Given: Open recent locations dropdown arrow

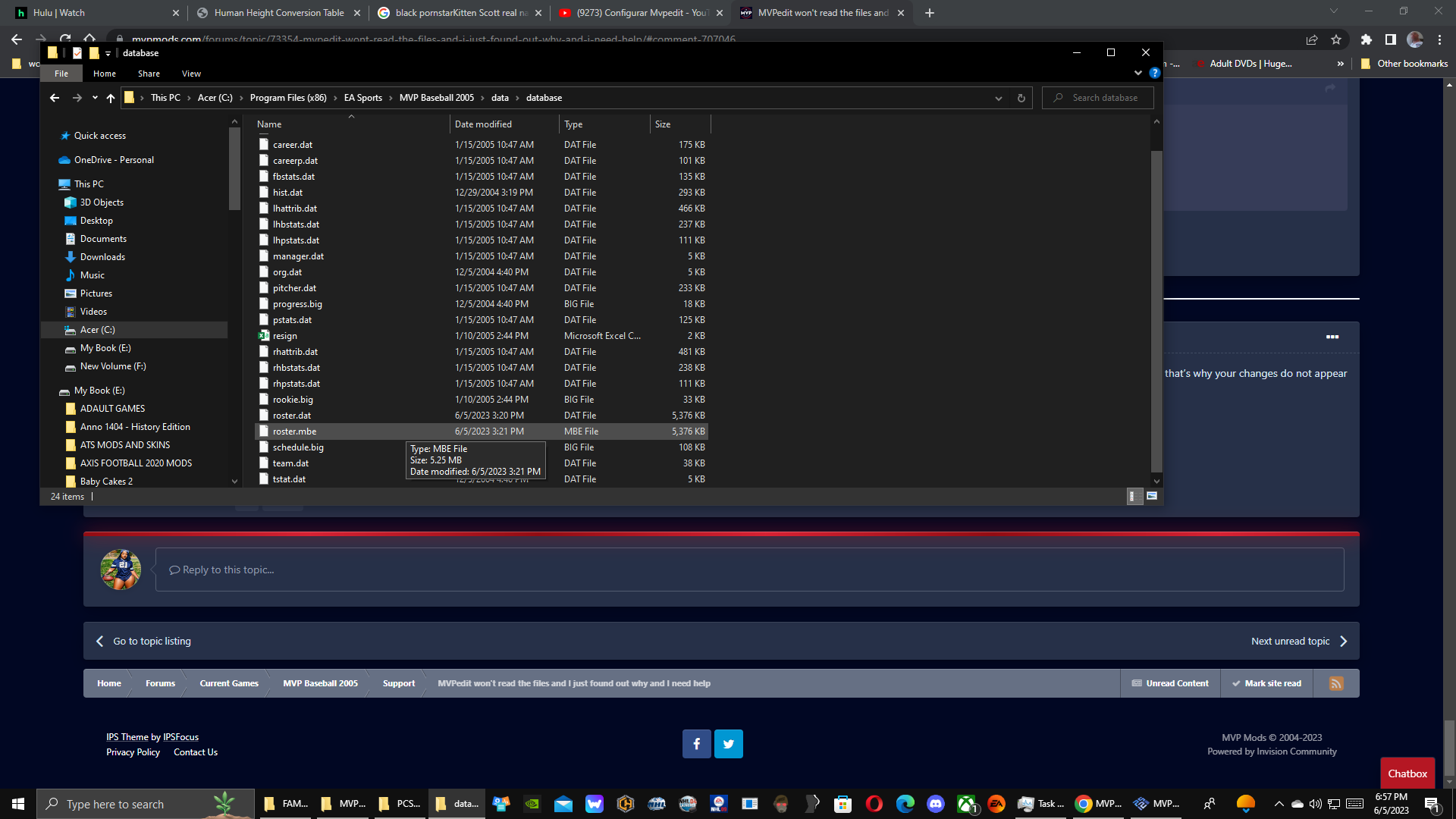Looking at the screenshot, I should 95,98.
